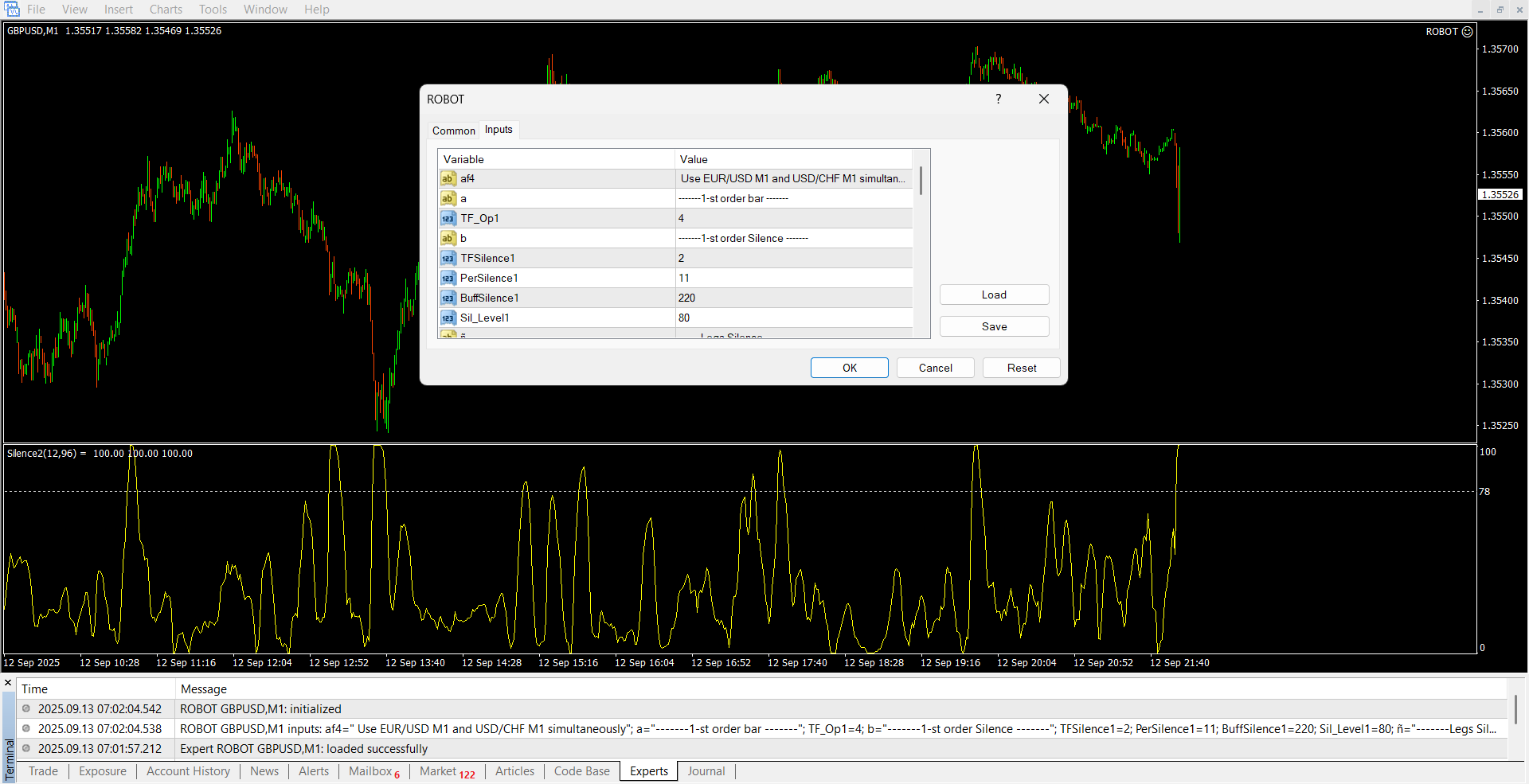The width and height of the screenshot is (1529, 784).
Task: Open the Journal tab in Terminal
Action: pyautogui.click(x=706, y=771)
